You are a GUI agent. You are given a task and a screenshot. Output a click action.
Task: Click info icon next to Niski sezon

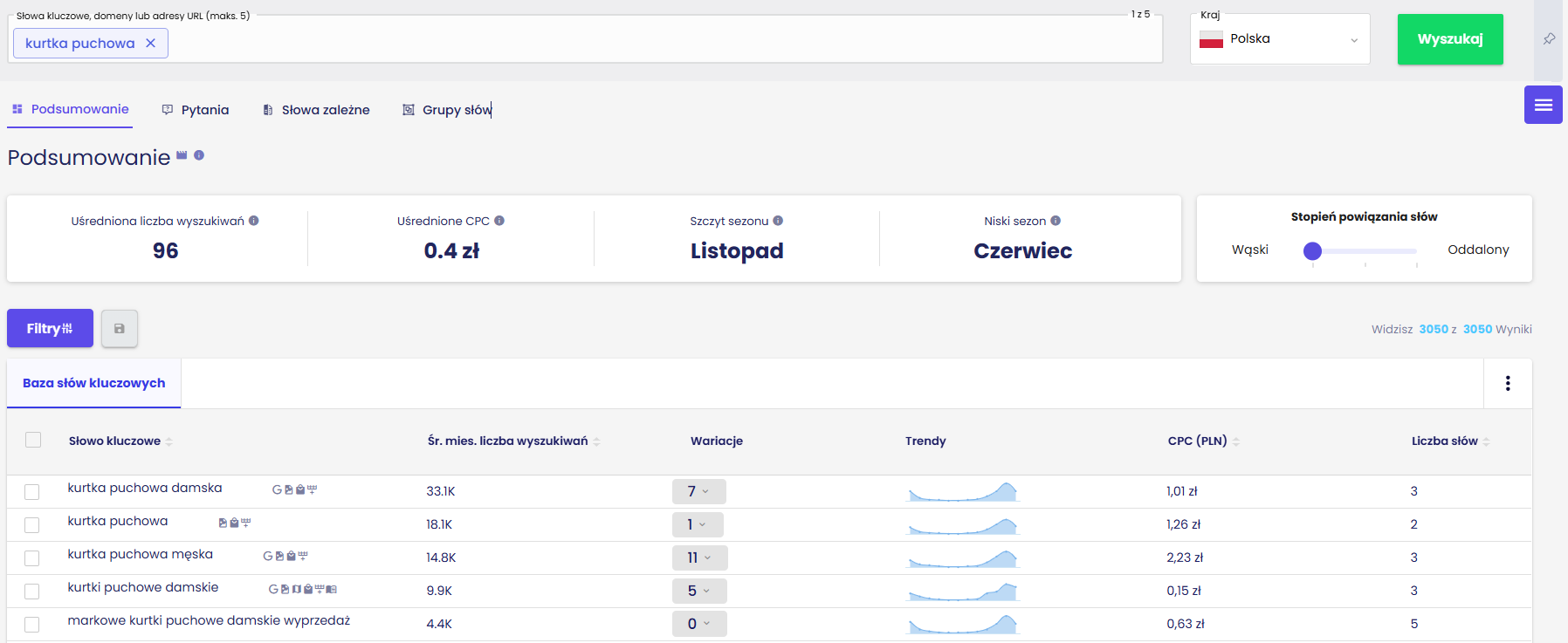pos(1056,221)
